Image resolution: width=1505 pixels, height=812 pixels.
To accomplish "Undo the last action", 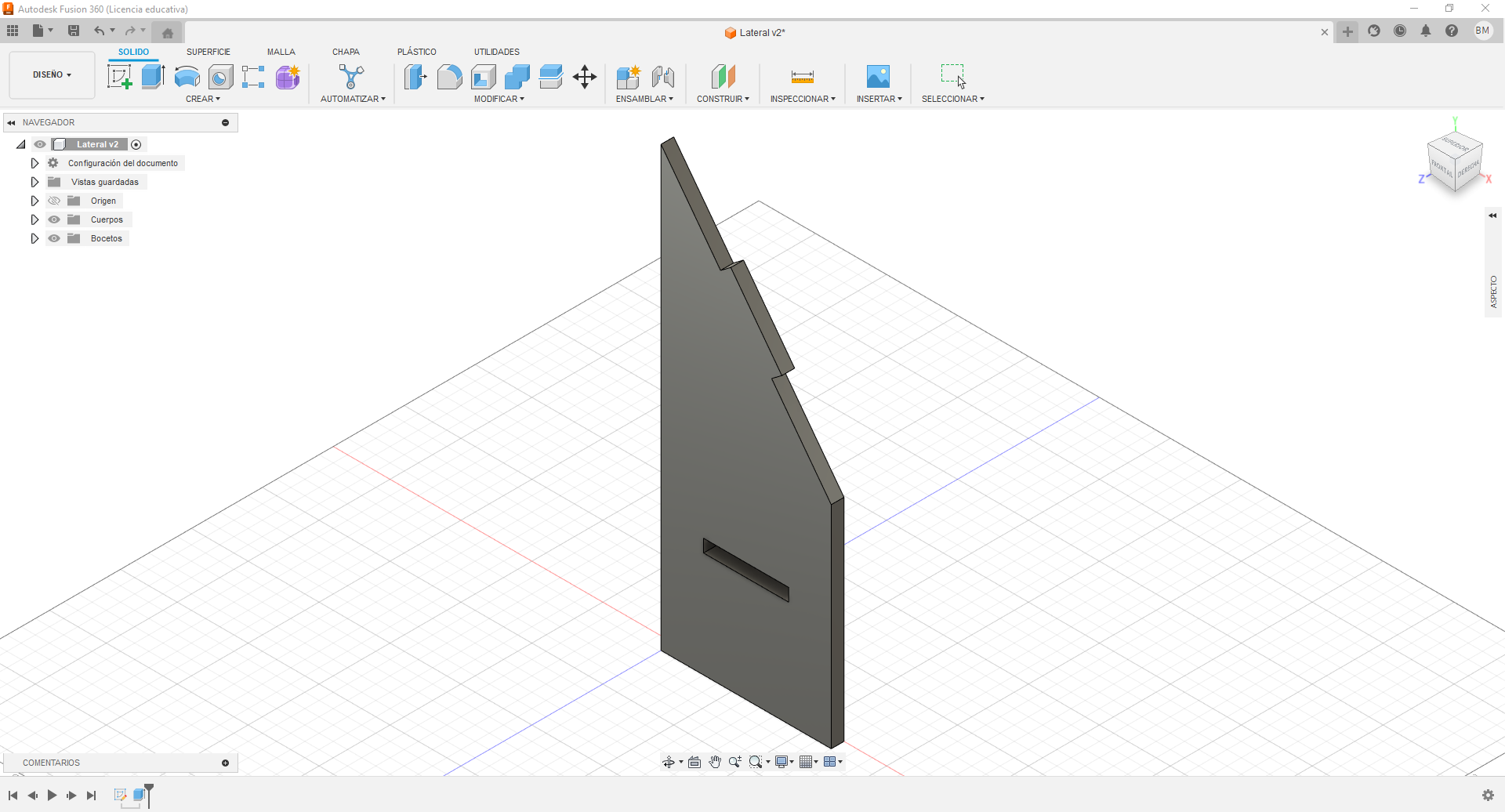I will [100, 31].
